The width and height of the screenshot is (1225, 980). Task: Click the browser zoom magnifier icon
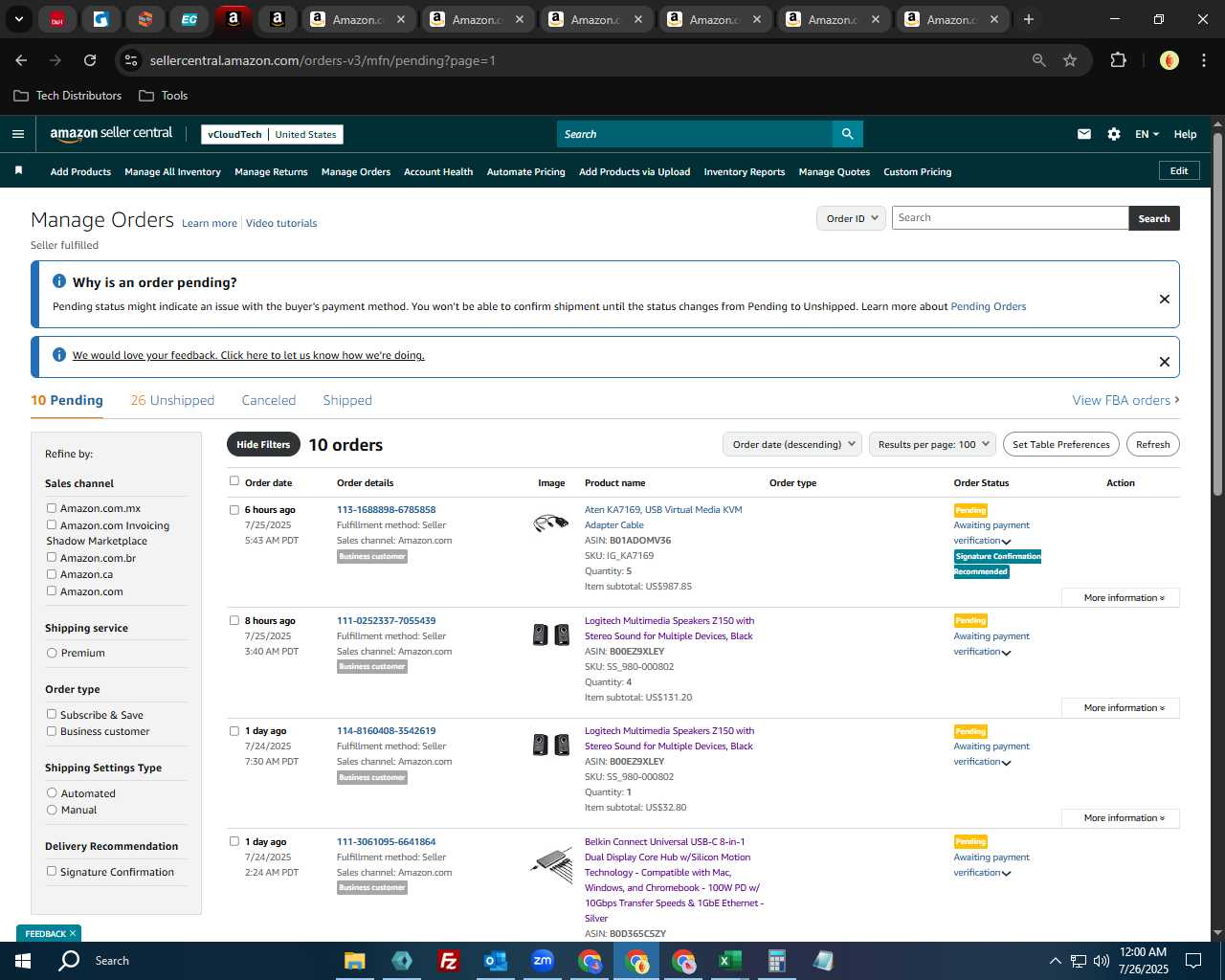[1039, 60]
